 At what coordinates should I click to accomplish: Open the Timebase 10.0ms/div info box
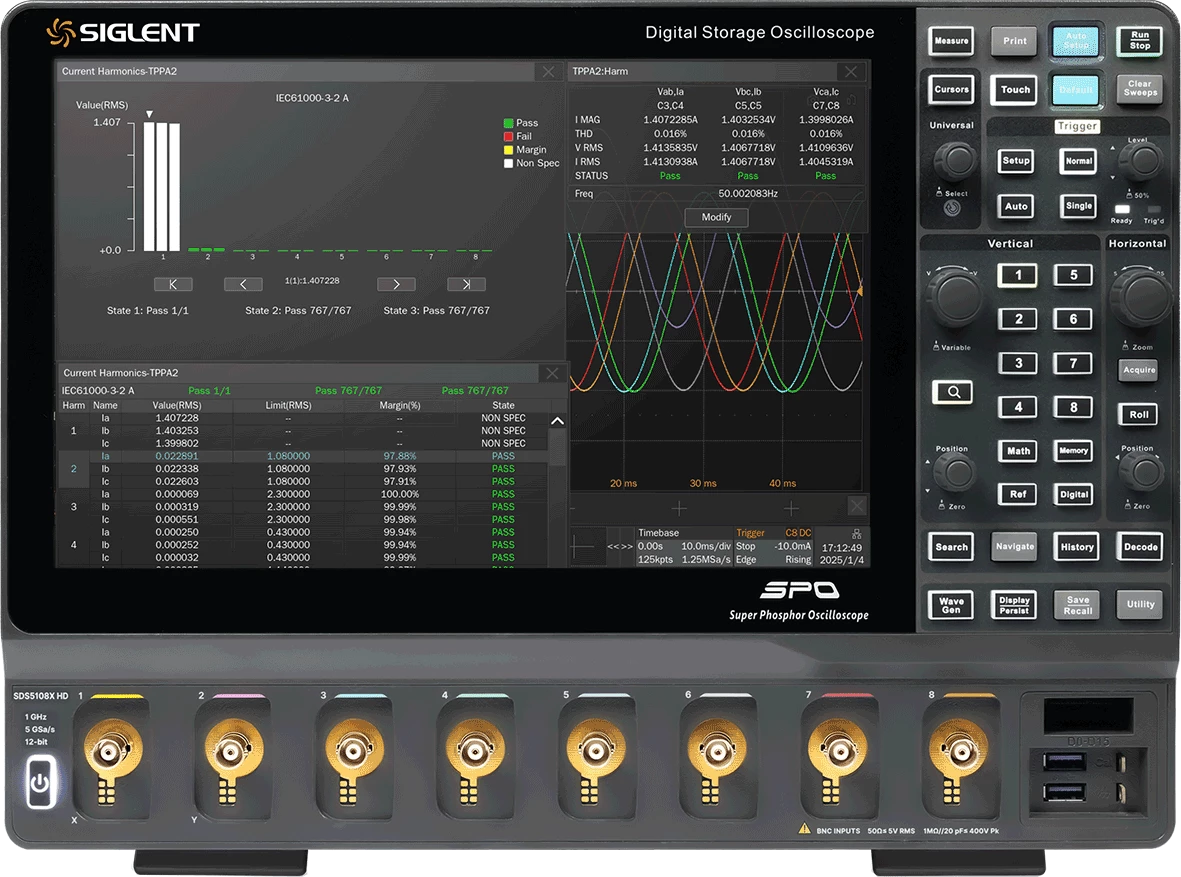point(684,546)
